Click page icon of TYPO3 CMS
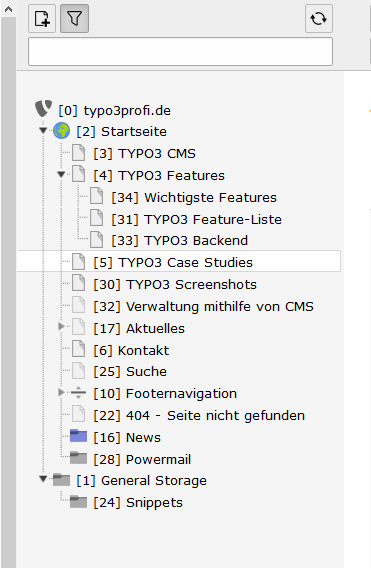Screen dimensions: 371x568 pyautogui.click(x=78, y=153)
